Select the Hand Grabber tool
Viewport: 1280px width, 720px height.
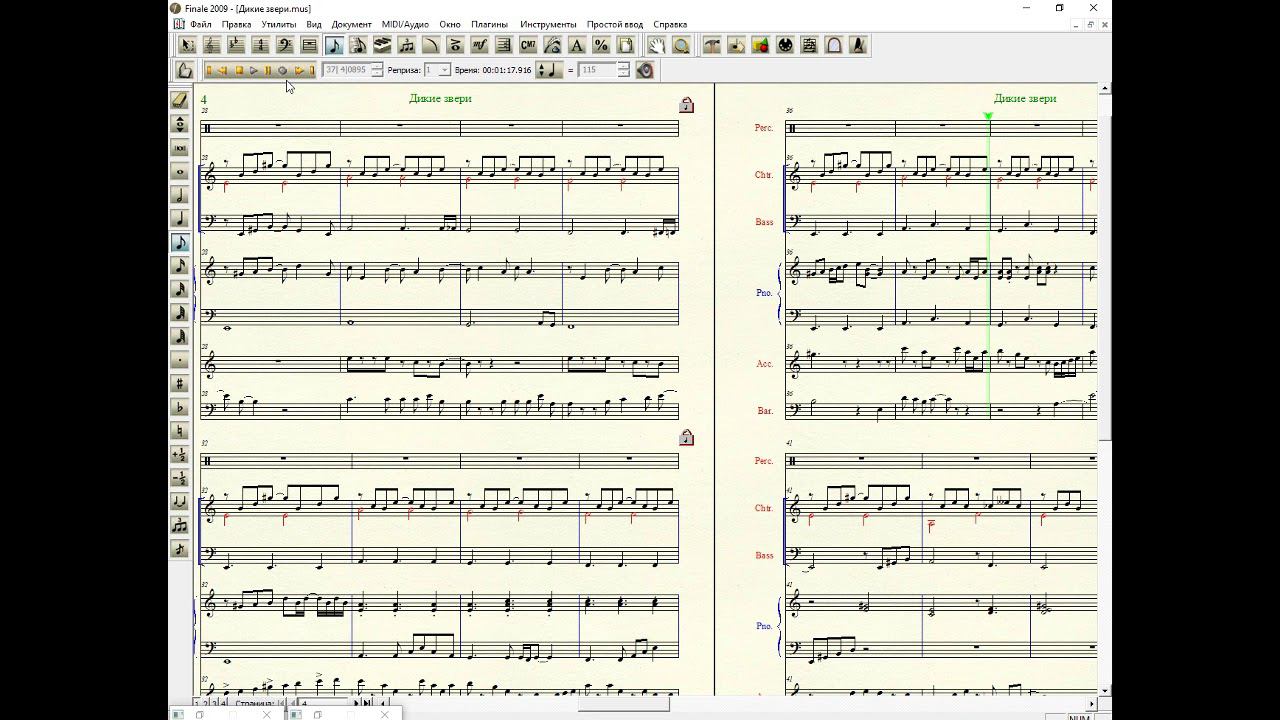[x=657, y=45]
